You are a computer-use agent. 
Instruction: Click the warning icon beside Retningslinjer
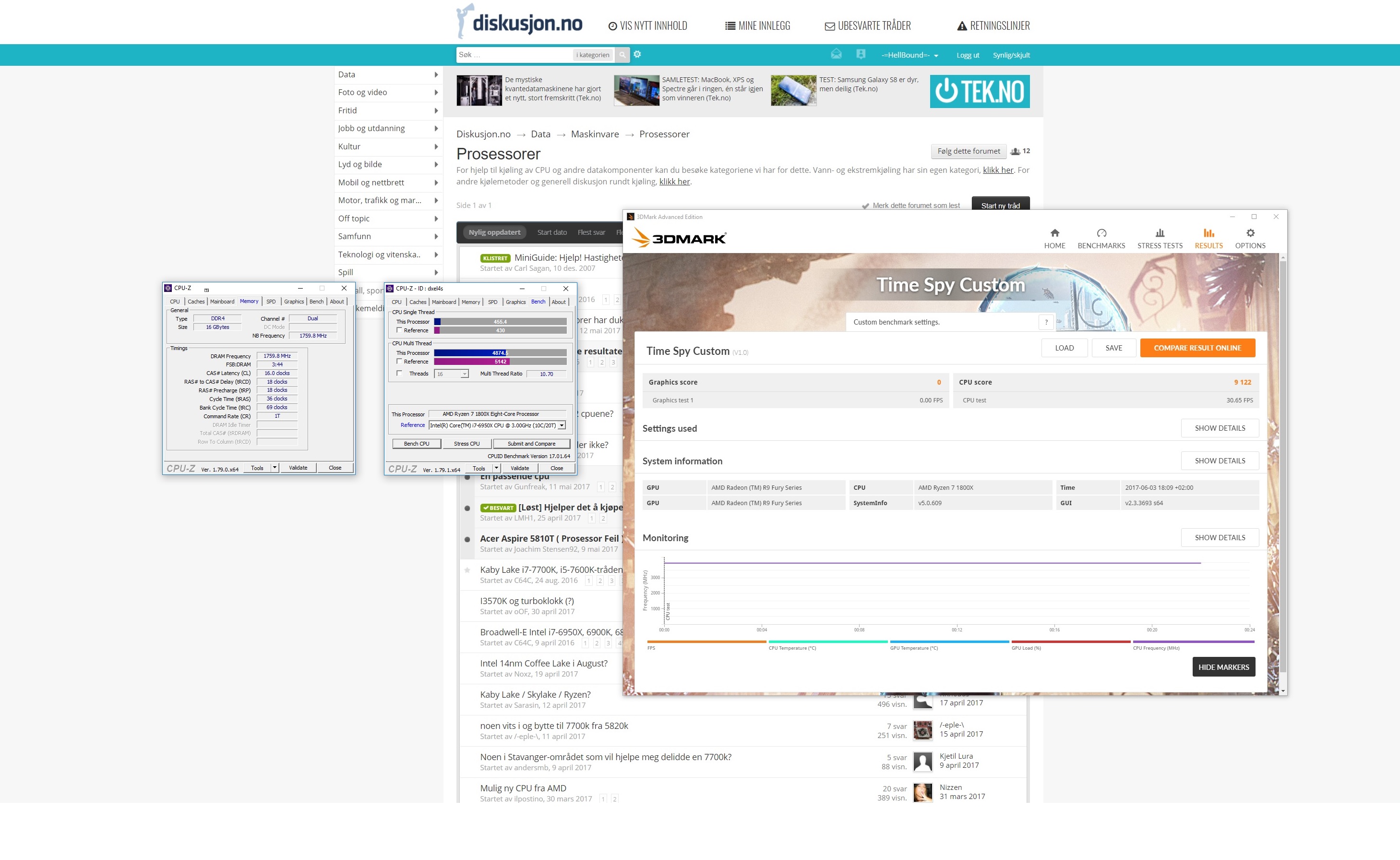tap(962, 25)
